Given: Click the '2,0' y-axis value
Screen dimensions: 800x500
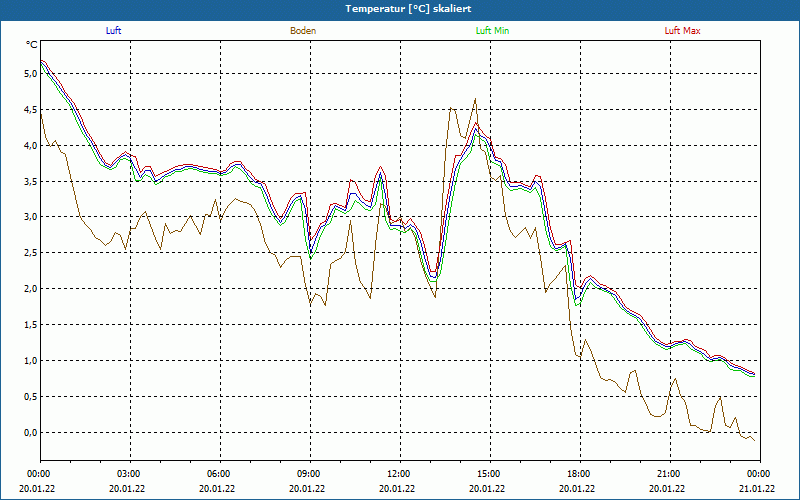Looking at the screenshot, I should point(31,289).
